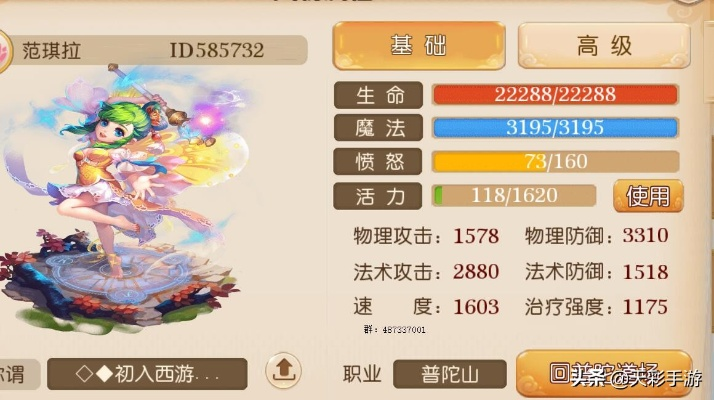Click the player name 范琪拉

pos(51,50)
